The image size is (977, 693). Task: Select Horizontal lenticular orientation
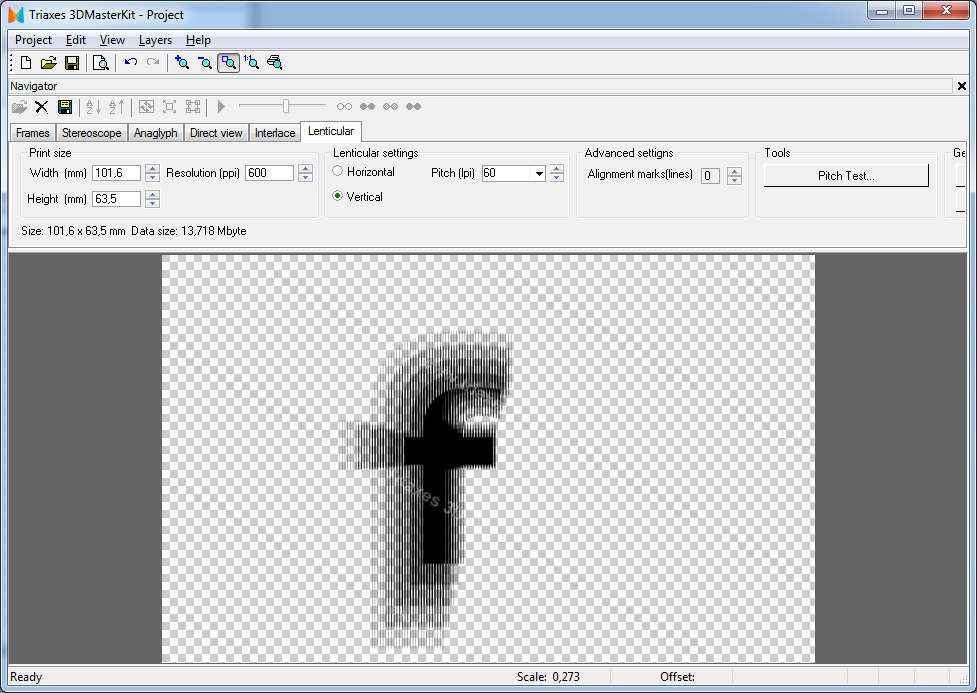point(364,171)
